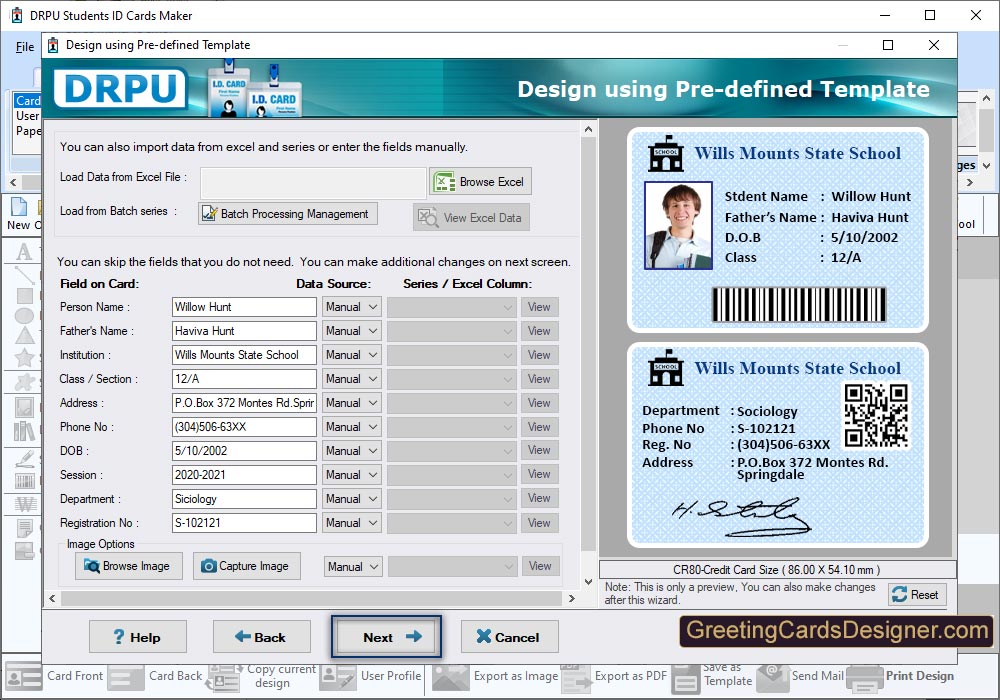1000x700 pixels.
Task: Click the student photo on card preview
Action: 679,225
